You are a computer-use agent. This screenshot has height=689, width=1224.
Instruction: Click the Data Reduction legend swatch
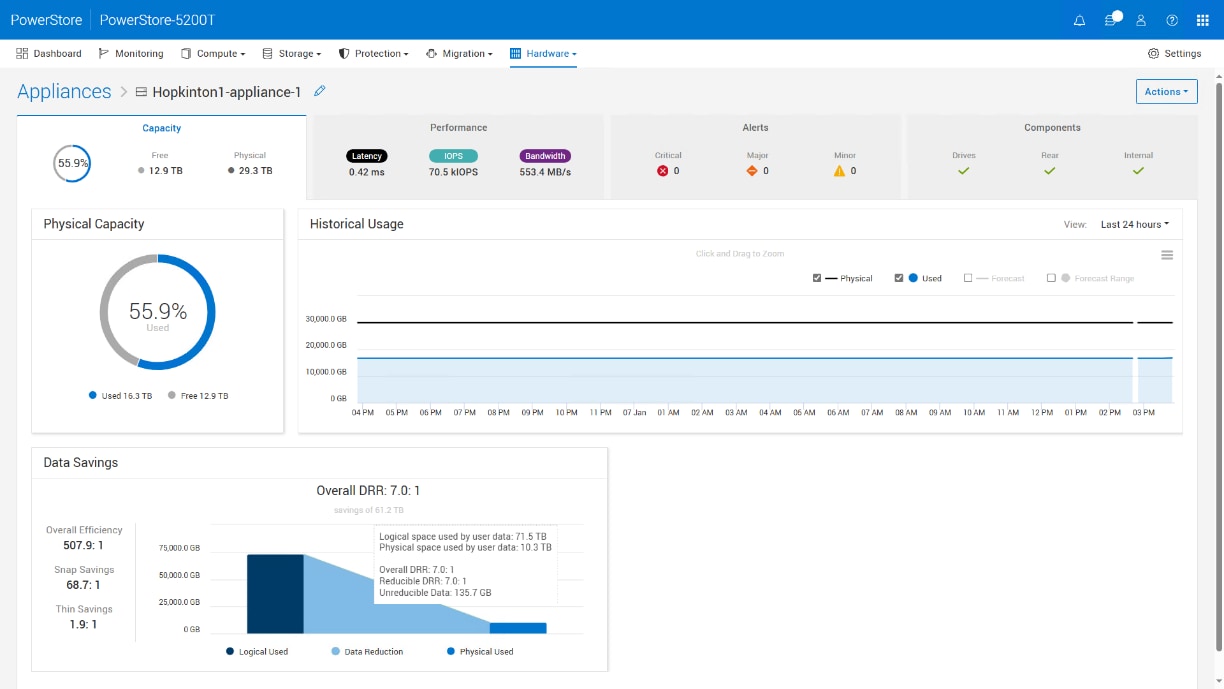[335, 651]
